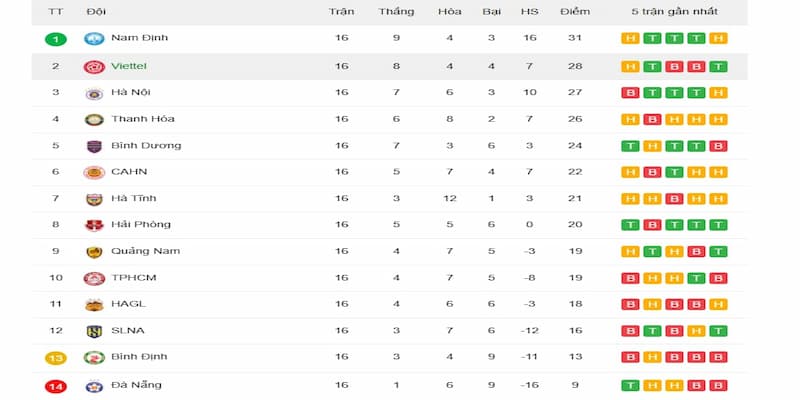Click the SLNA team logo

tap(94, 331)
